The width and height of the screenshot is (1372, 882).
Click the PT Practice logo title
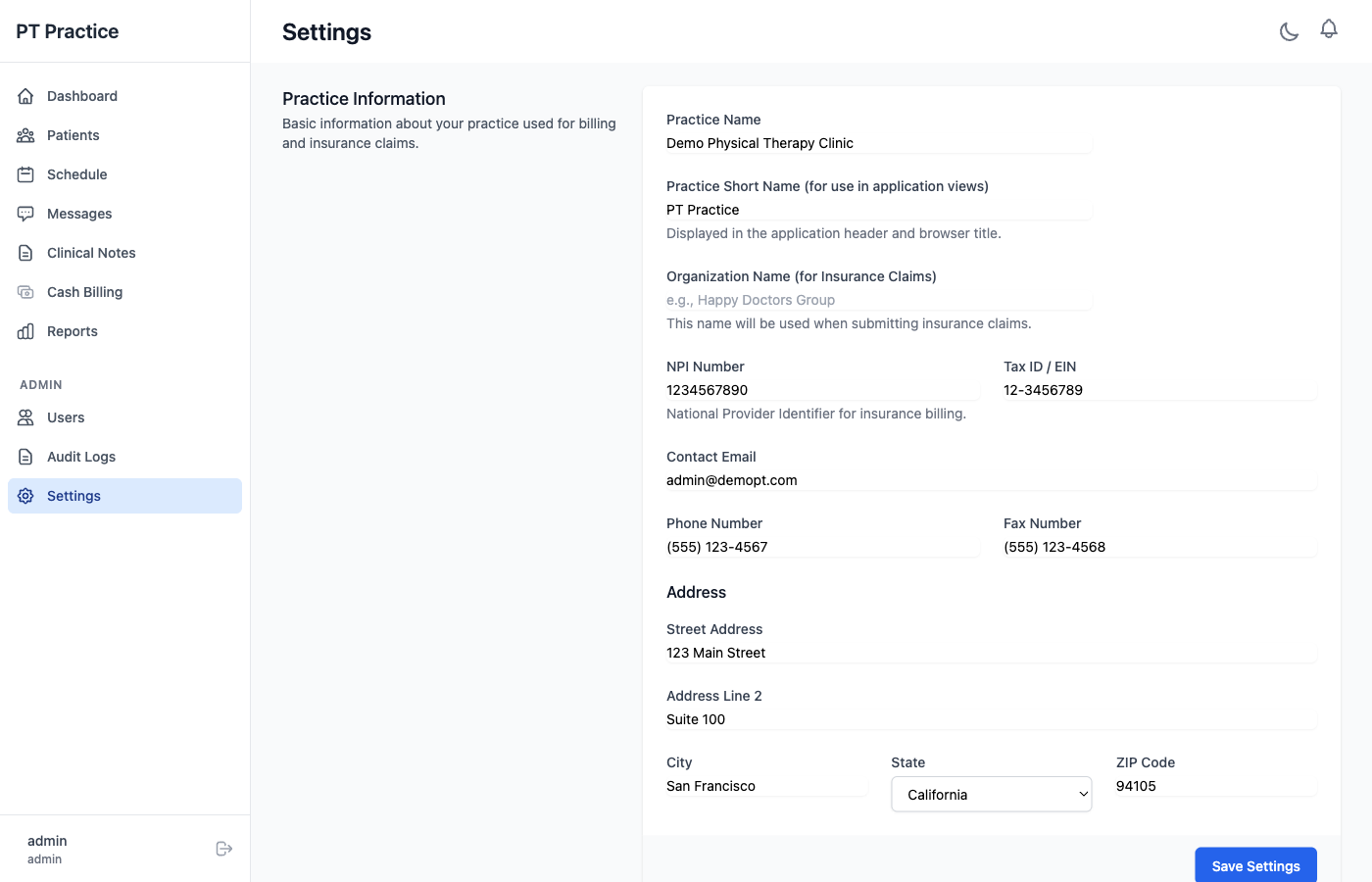tap(68, 31)
